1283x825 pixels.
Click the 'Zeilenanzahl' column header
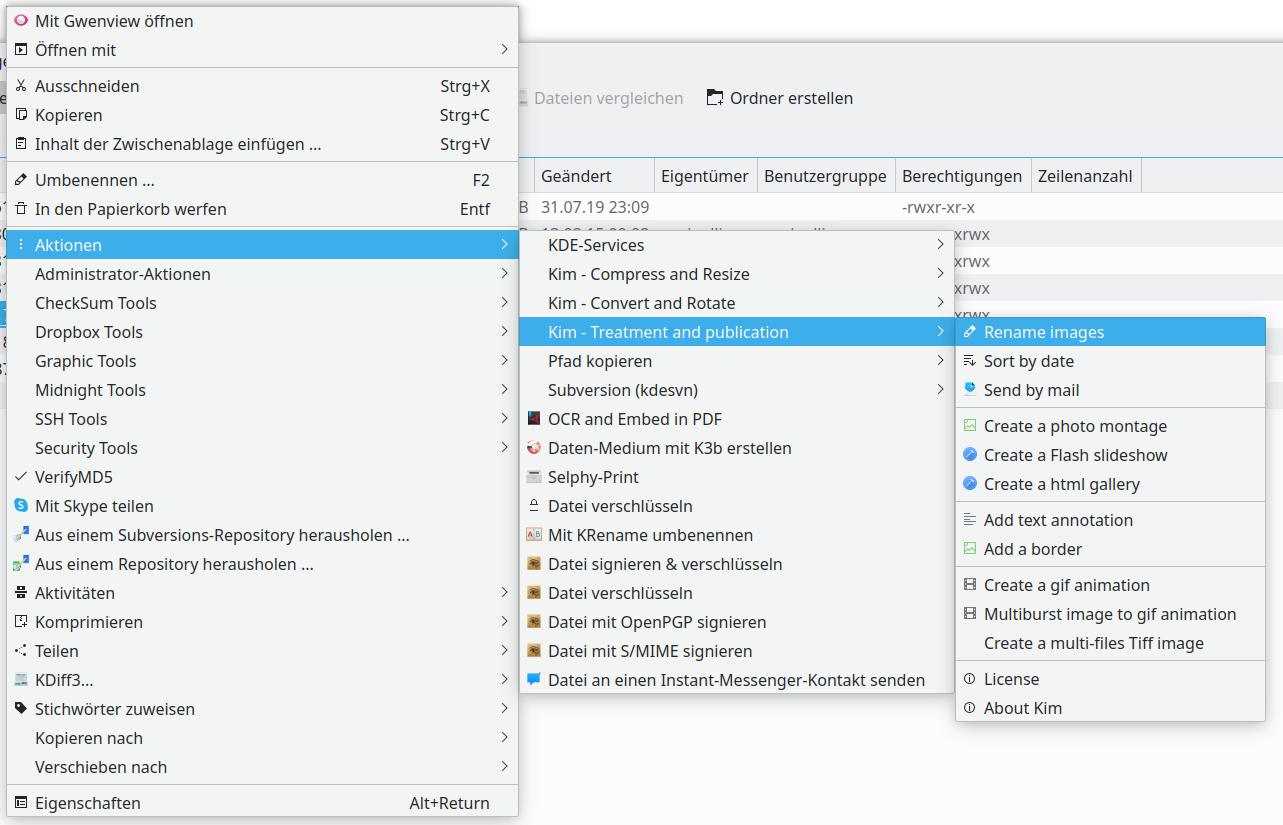pyautogui.click(x=1085, y=176)
